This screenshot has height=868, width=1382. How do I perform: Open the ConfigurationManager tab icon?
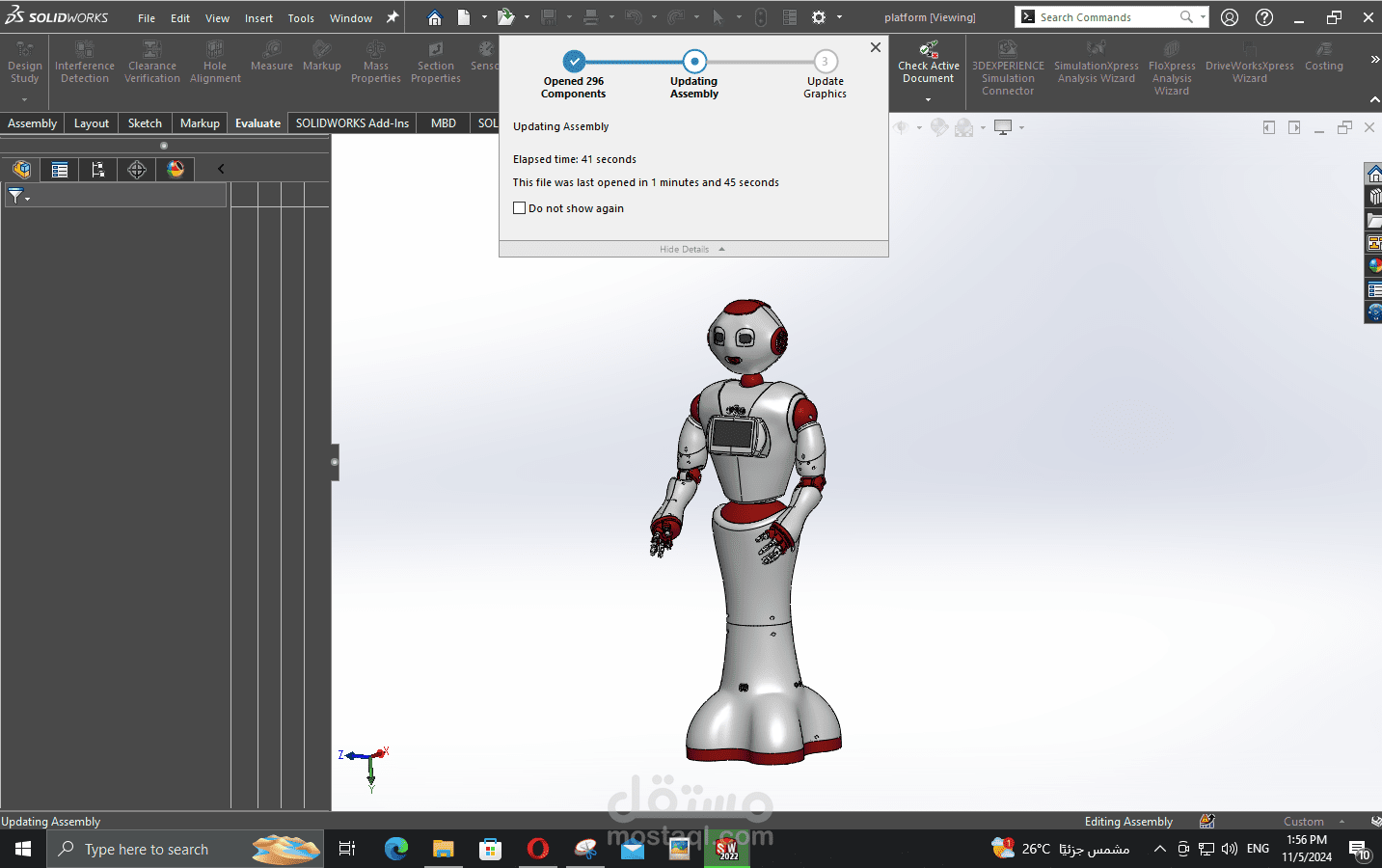(x=98, y=170)
